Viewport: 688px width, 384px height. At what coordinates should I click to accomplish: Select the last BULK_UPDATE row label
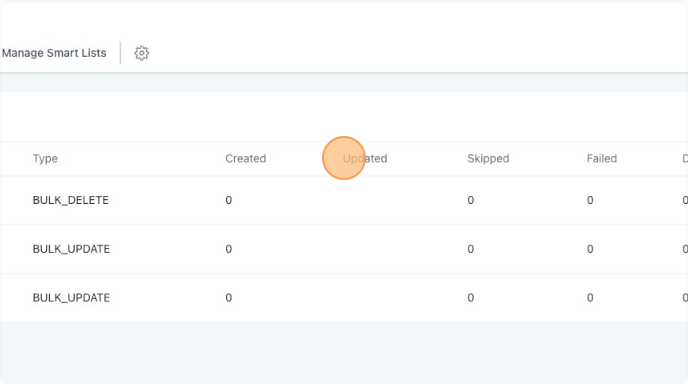coord(71,298)
